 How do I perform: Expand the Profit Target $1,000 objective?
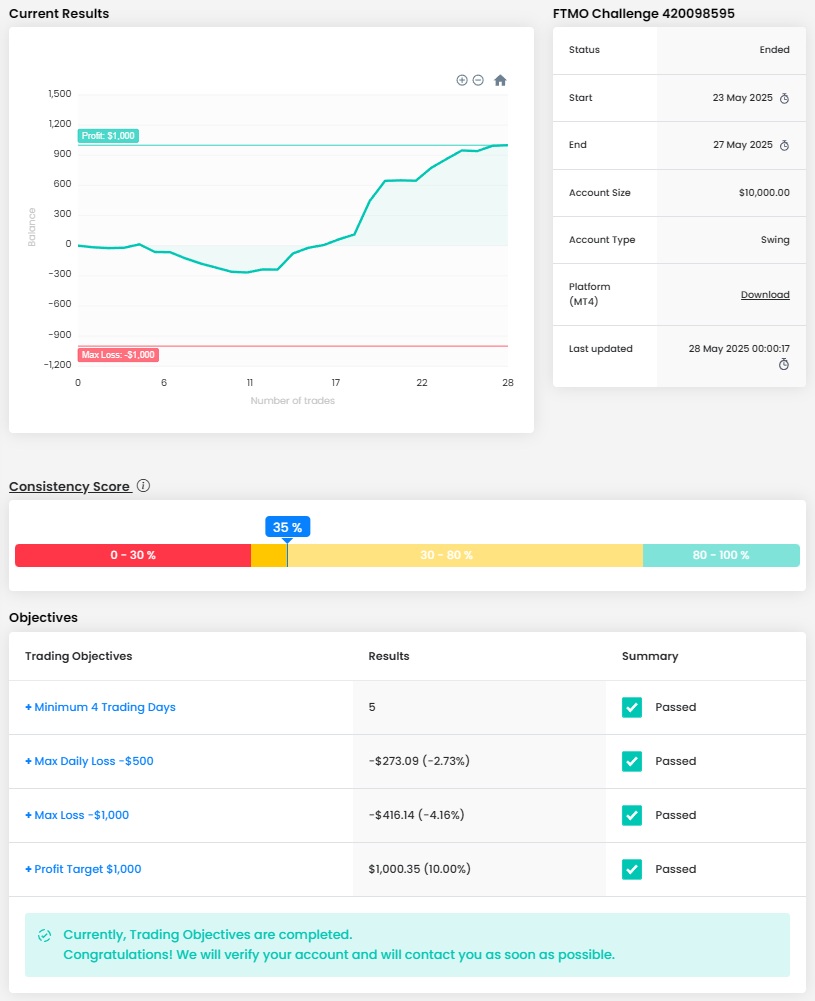coord(83,869)
